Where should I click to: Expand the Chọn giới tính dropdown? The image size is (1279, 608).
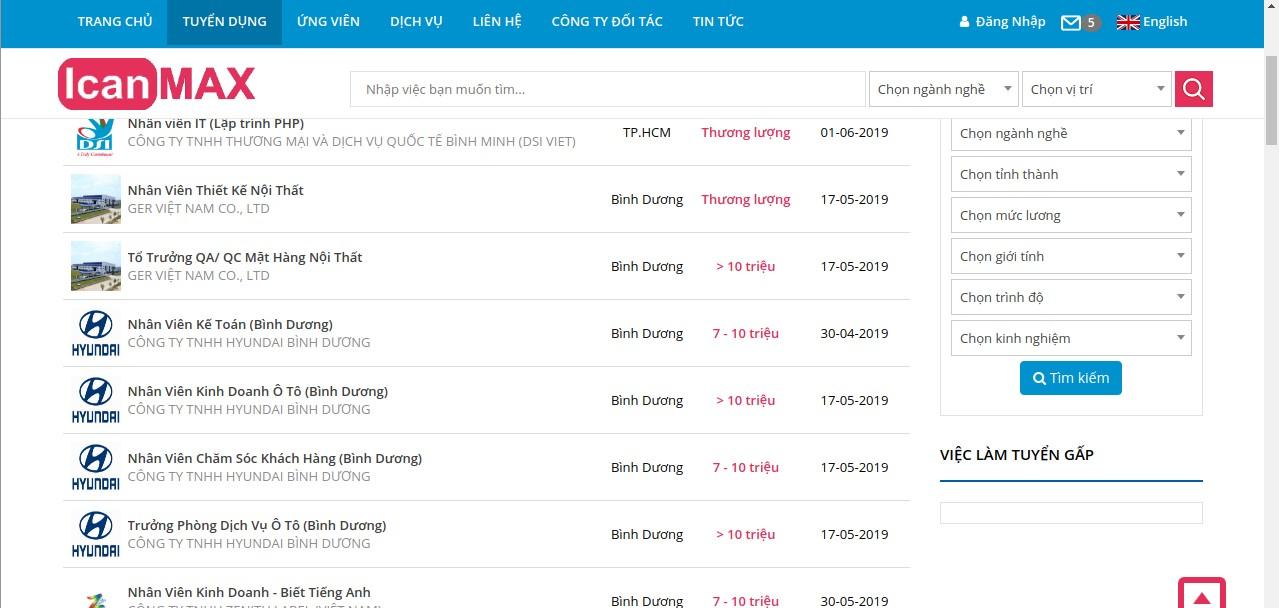[1071, 256]
